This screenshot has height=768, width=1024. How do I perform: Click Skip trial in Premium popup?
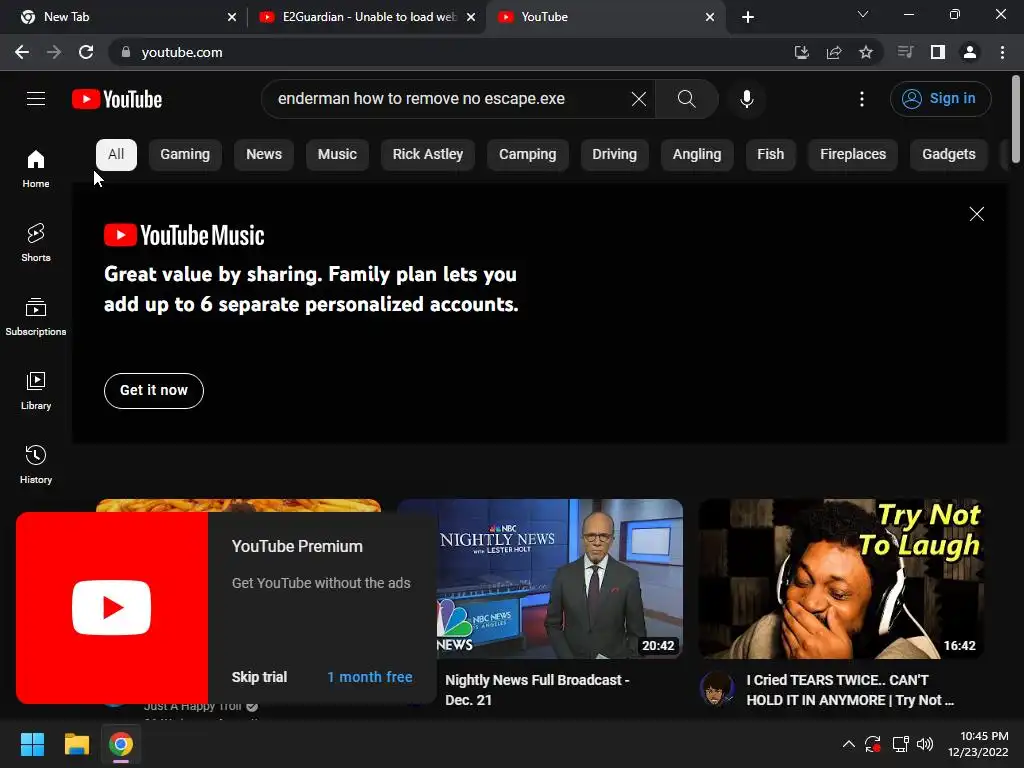259,677
